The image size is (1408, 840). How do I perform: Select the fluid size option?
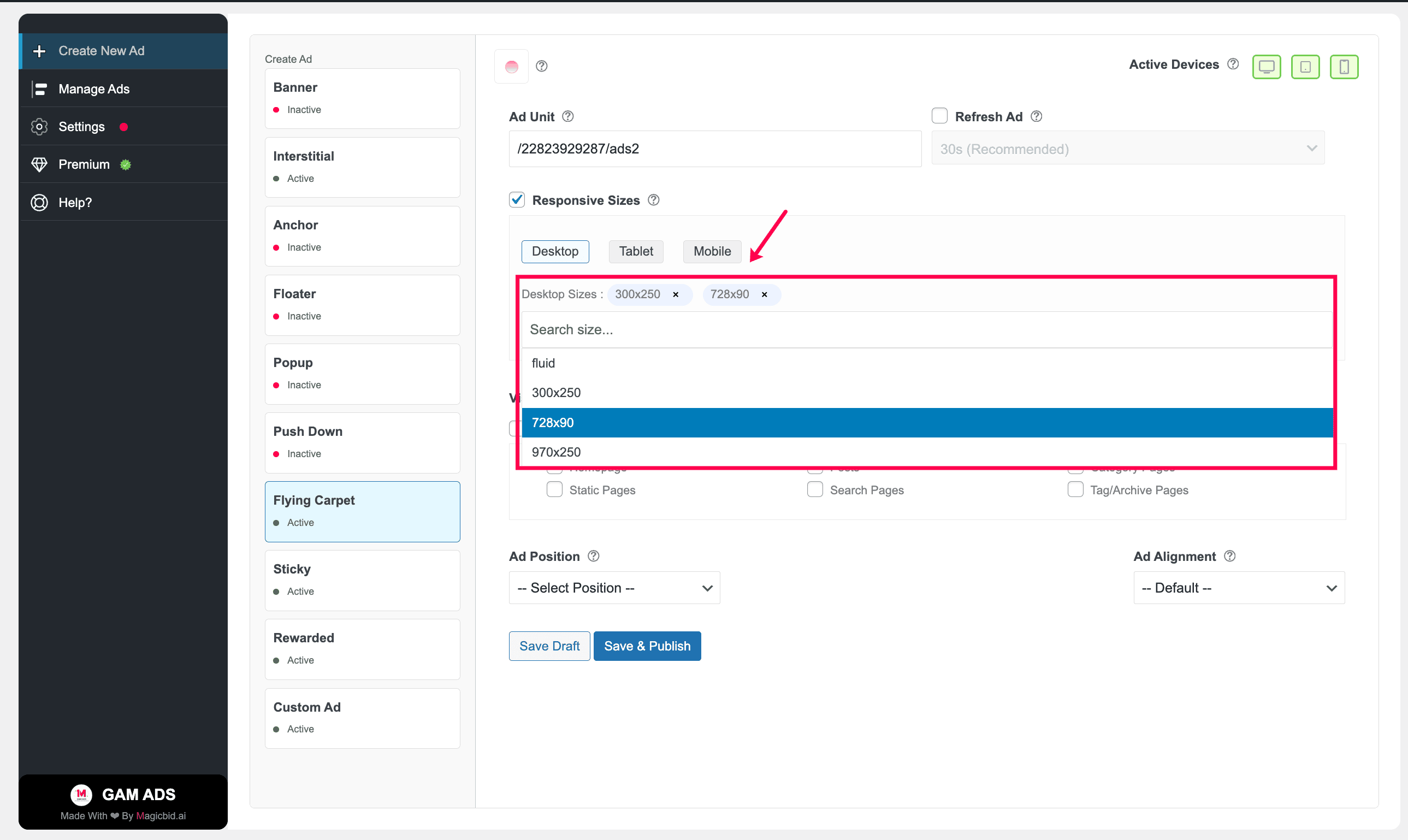pos(927,363)
